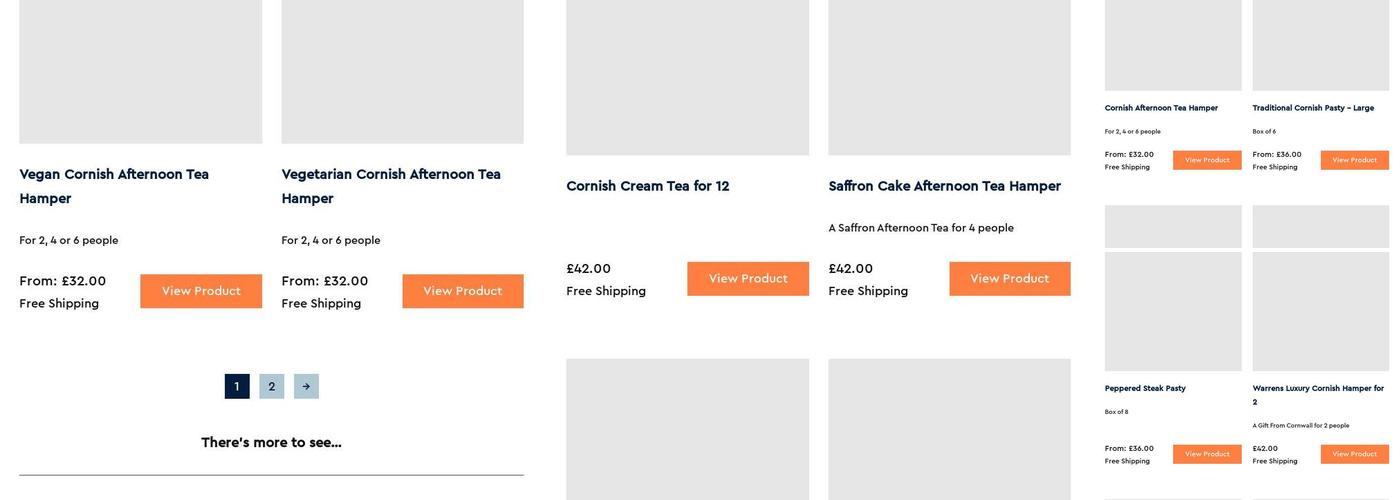Click the Cornish Cream Tea for 12 image
This screenshot has height=500, width=1400.
687,76
